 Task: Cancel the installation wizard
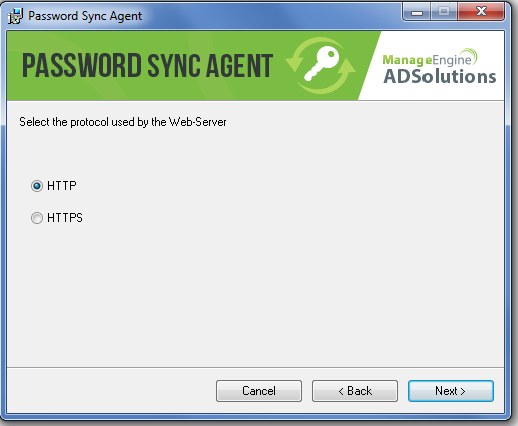coord(259,391)
